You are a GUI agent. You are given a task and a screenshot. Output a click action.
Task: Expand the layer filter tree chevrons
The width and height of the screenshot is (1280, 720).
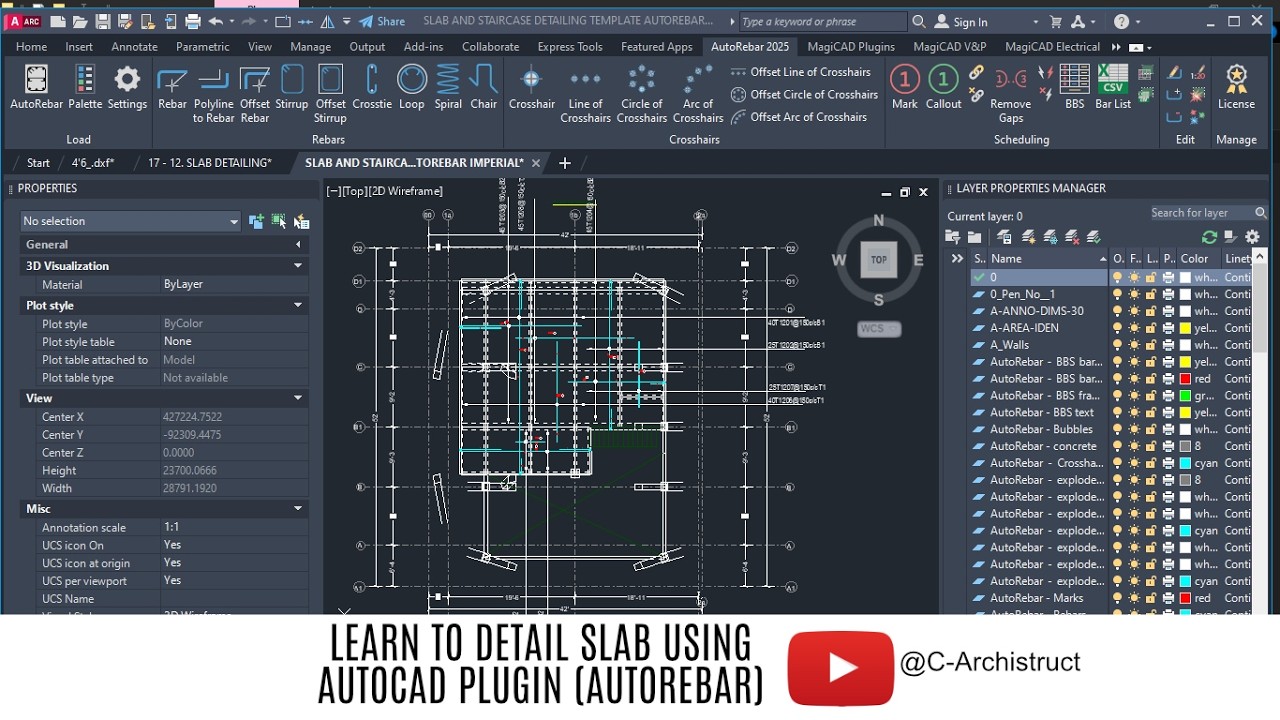[957, 258]
